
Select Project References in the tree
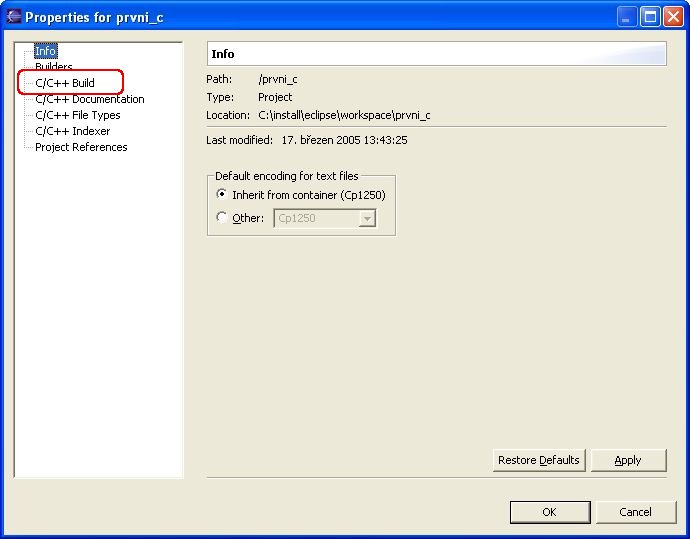81,147
